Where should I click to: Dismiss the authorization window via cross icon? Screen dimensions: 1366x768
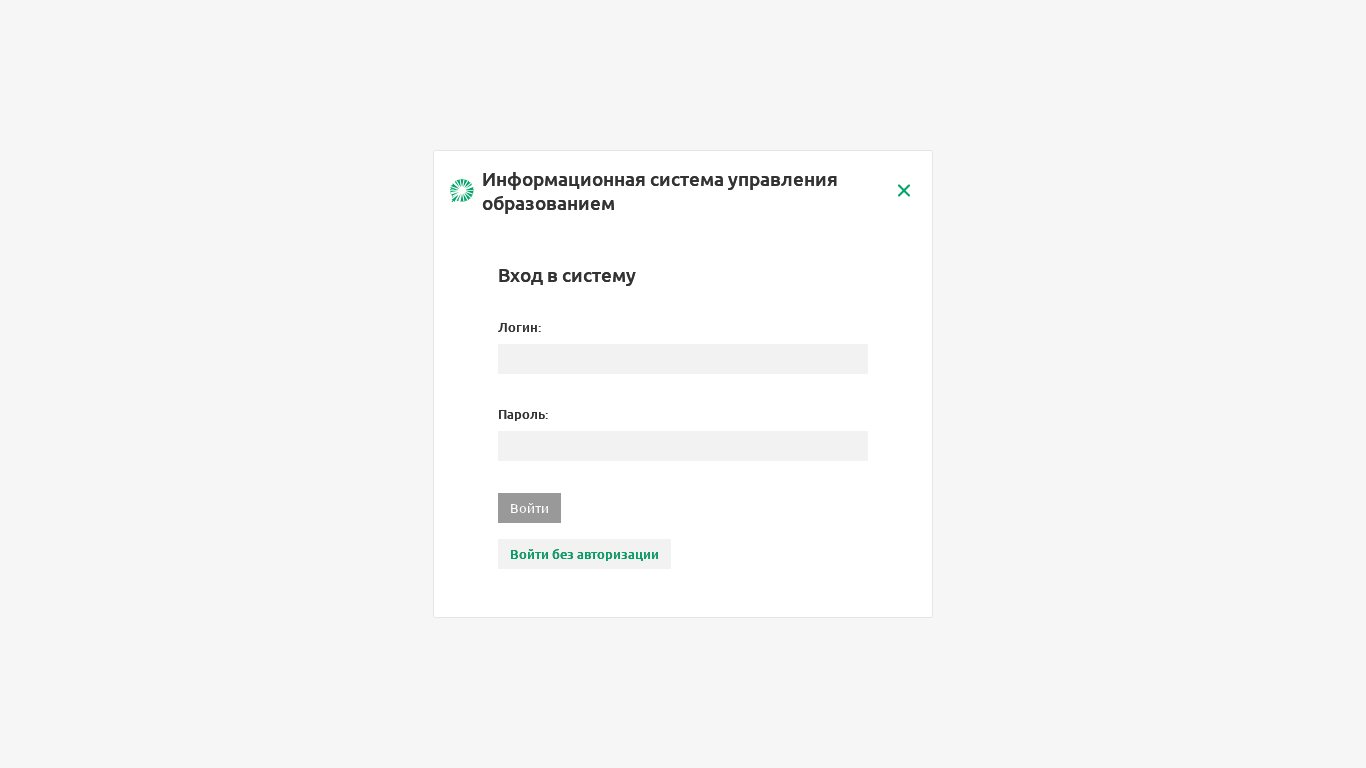tap(904, 190)
